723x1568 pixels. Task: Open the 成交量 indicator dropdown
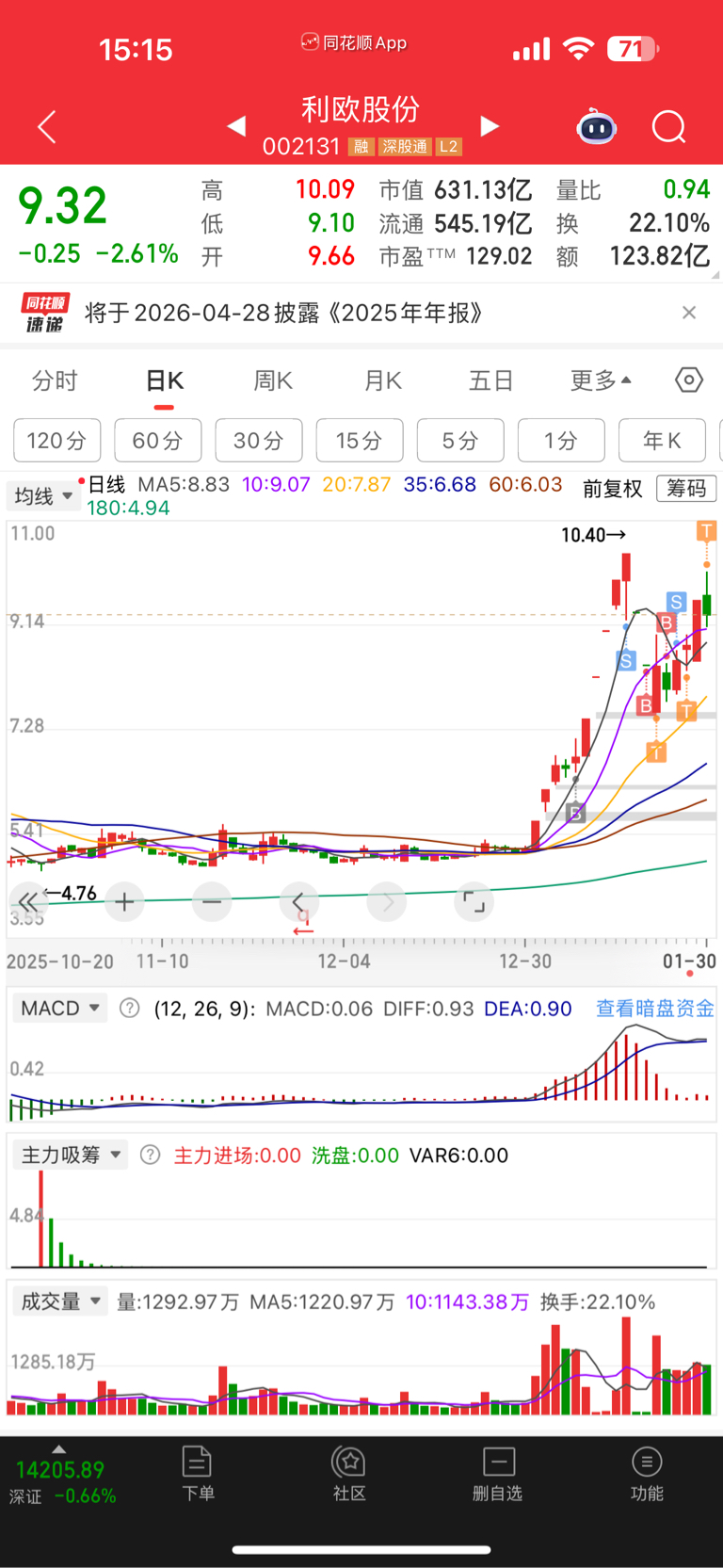pyautogui.click(x=60, y=1301)
